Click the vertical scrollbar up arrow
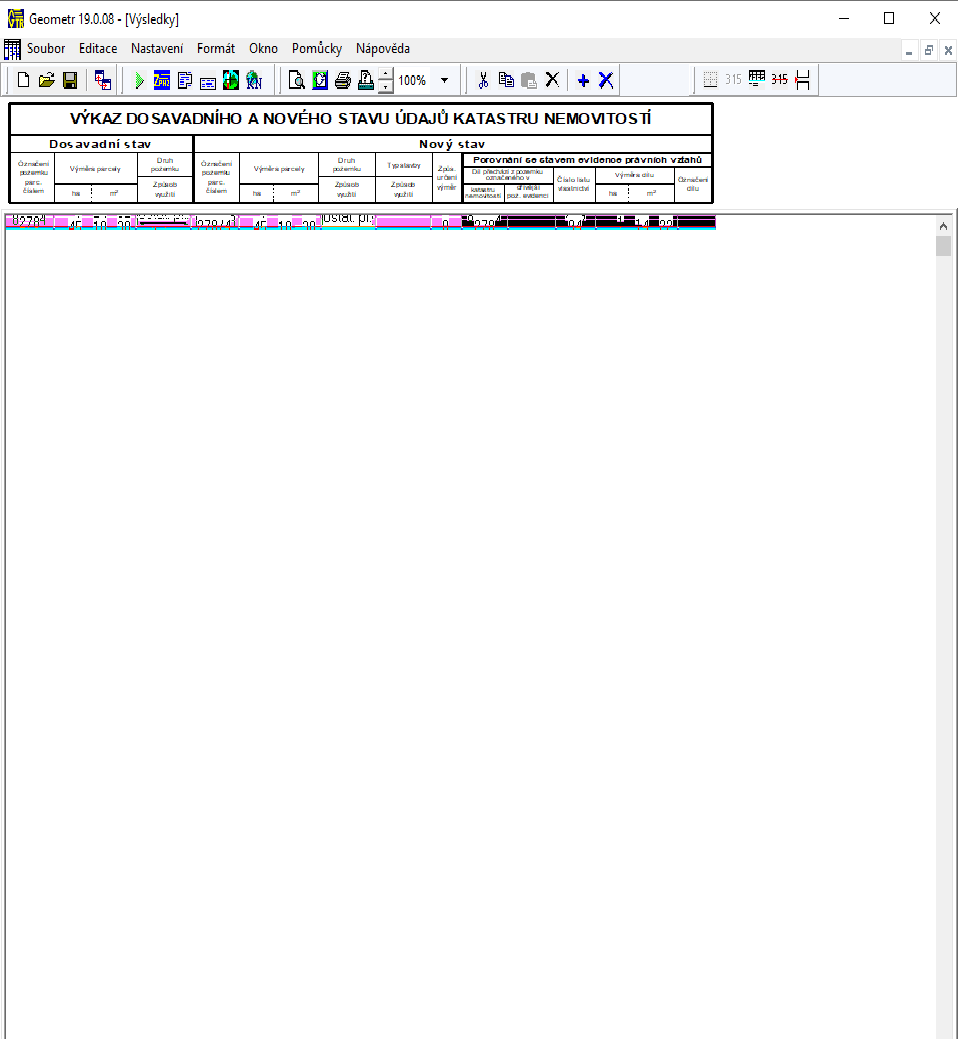Screen dimensions: 958x1039 pyautogui.click(x=943, y=224)
